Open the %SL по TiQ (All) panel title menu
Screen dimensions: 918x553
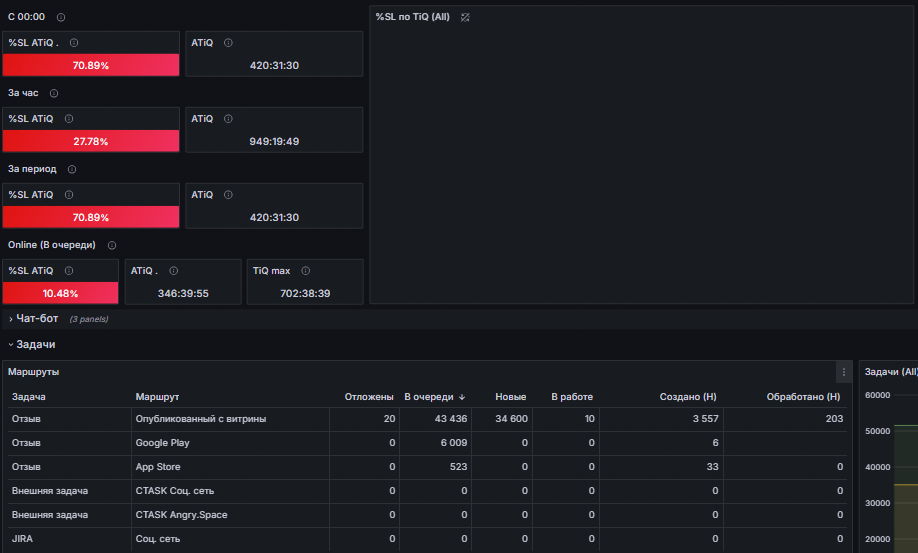click(x=413, y=17)
